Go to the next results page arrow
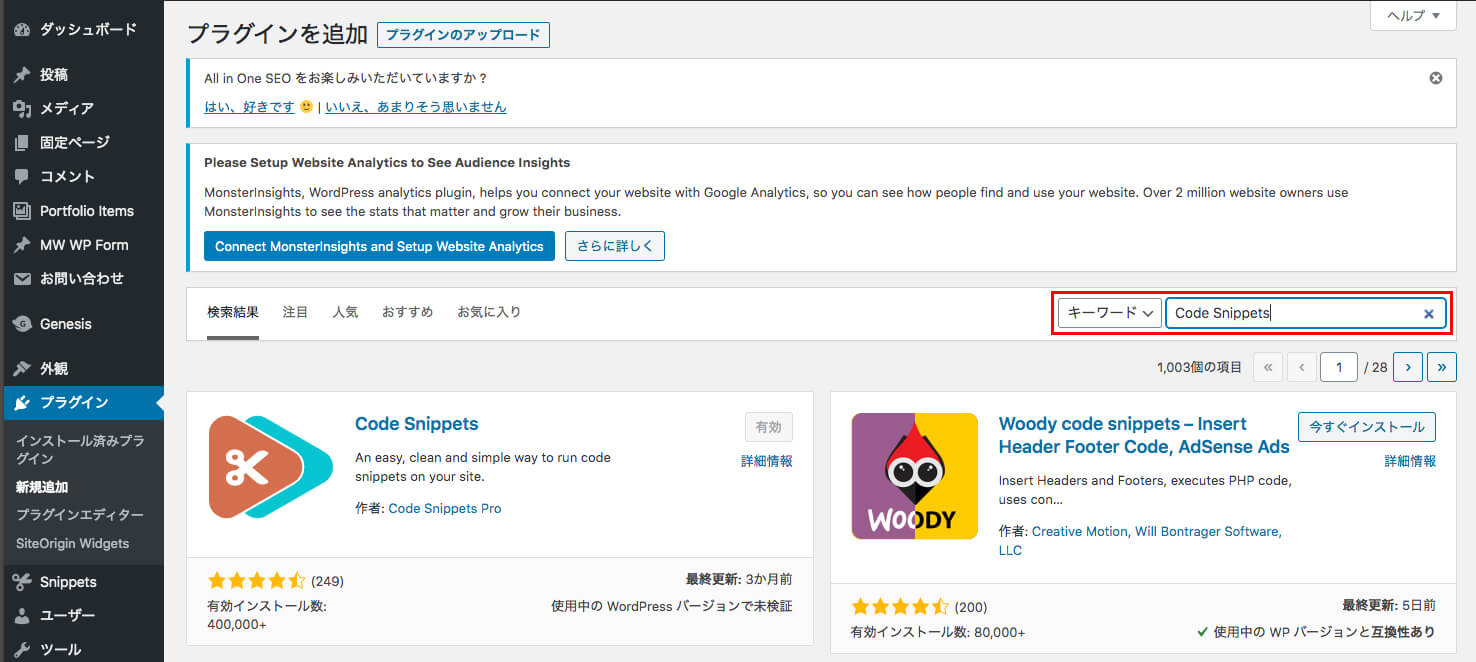This screenshot has height=662, width=1476. point(1407,367)
